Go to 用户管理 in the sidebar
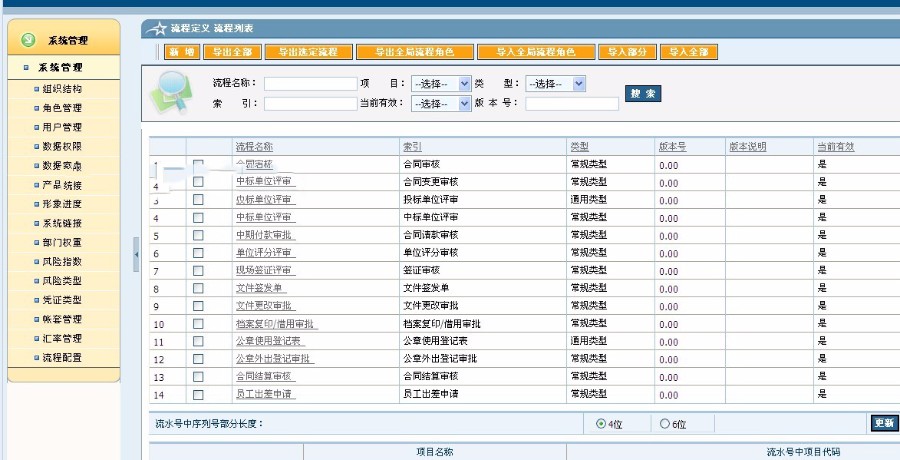The width and height of the screenshot is (900, 460). point(62,127)
